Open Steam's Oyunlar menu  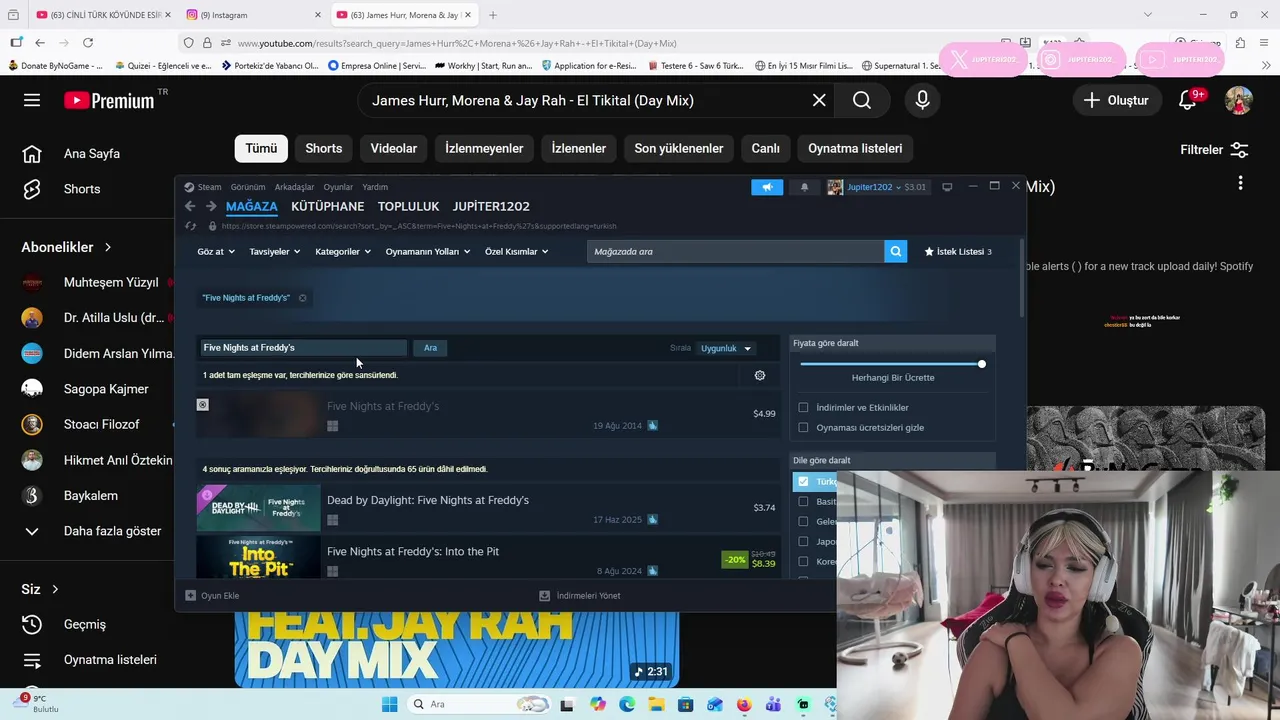click(338, 187)
